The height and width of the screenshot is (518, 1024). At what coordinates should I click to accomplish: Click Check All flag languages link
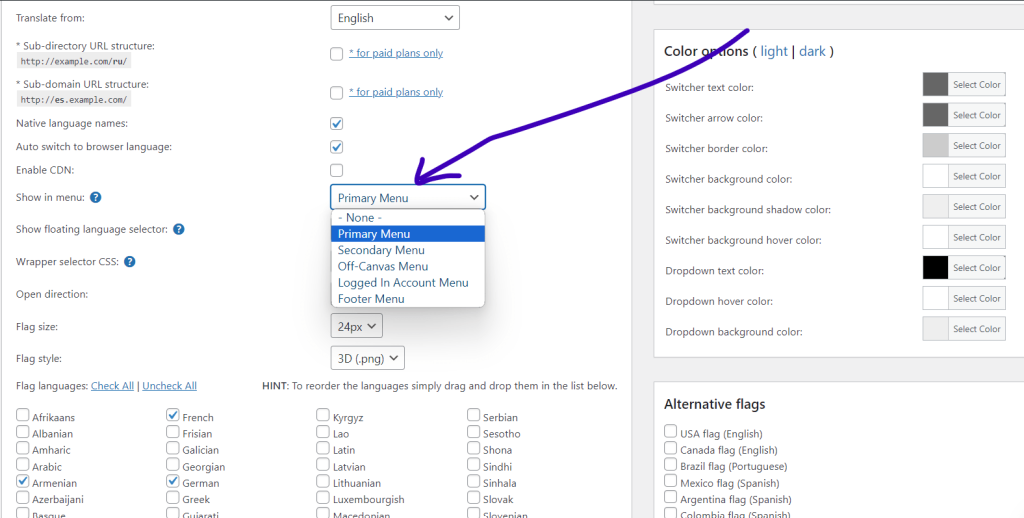coord(112,386)
